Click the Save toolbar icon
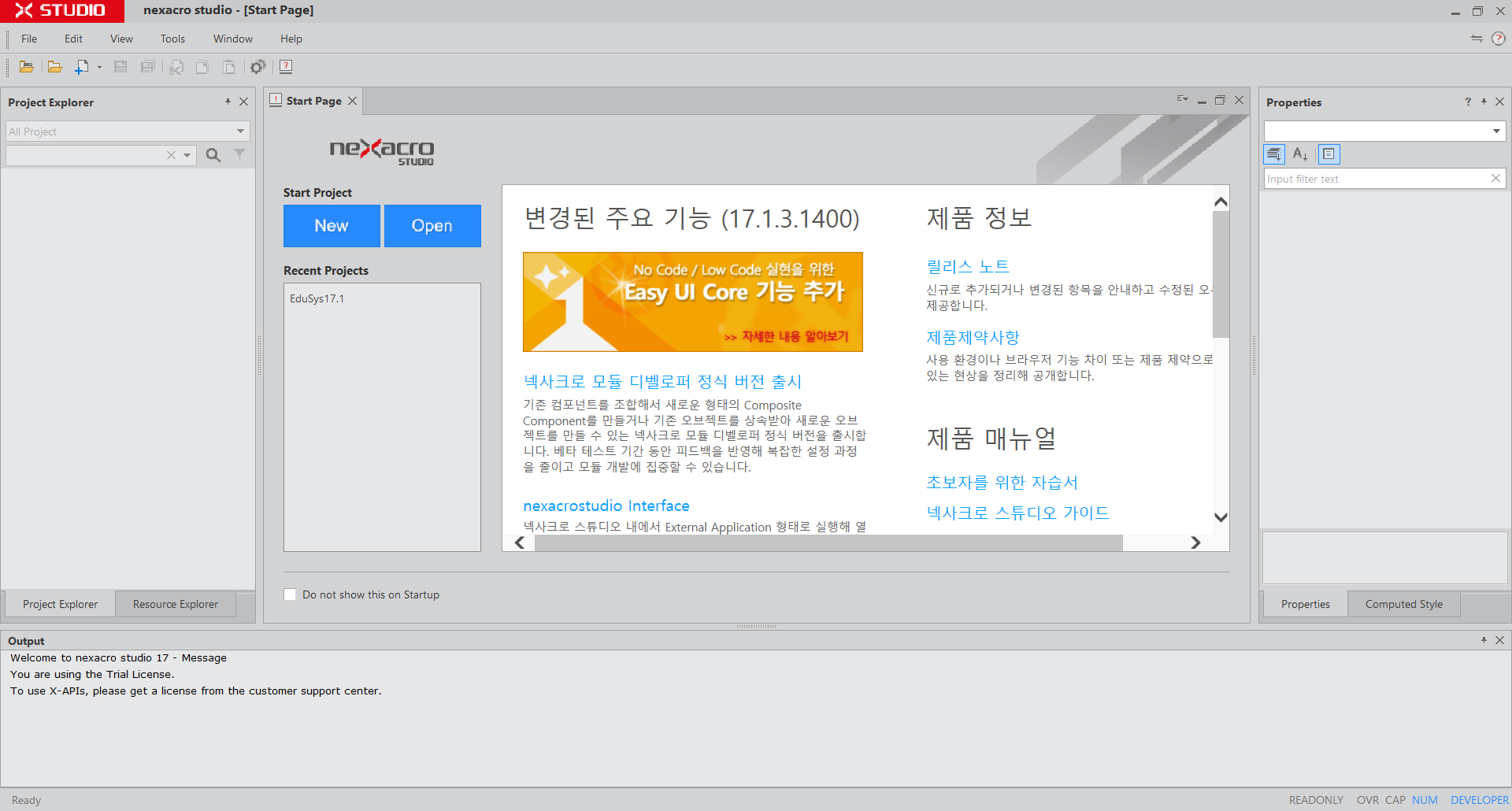The height and width of the screenshot is (811, 1512). pos(120,67)
